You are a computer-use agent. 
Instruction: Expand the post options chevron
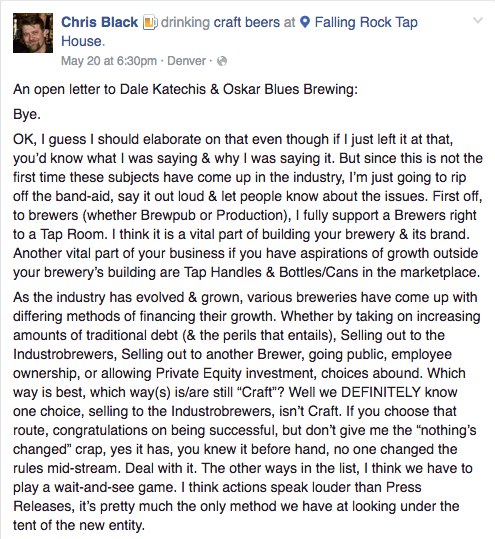pos(478,21)
